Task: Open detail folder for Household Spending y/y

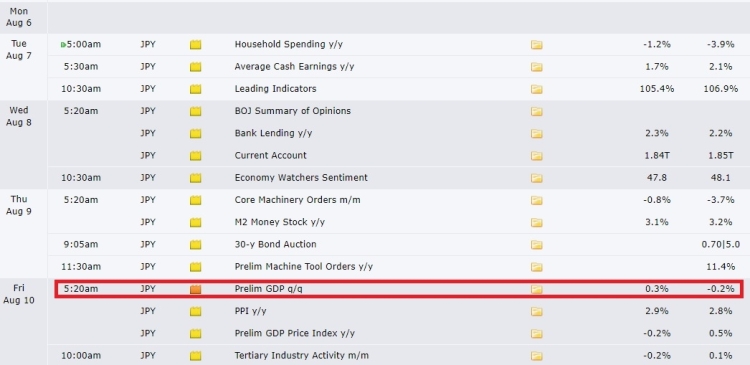Action: coord(537,45)
